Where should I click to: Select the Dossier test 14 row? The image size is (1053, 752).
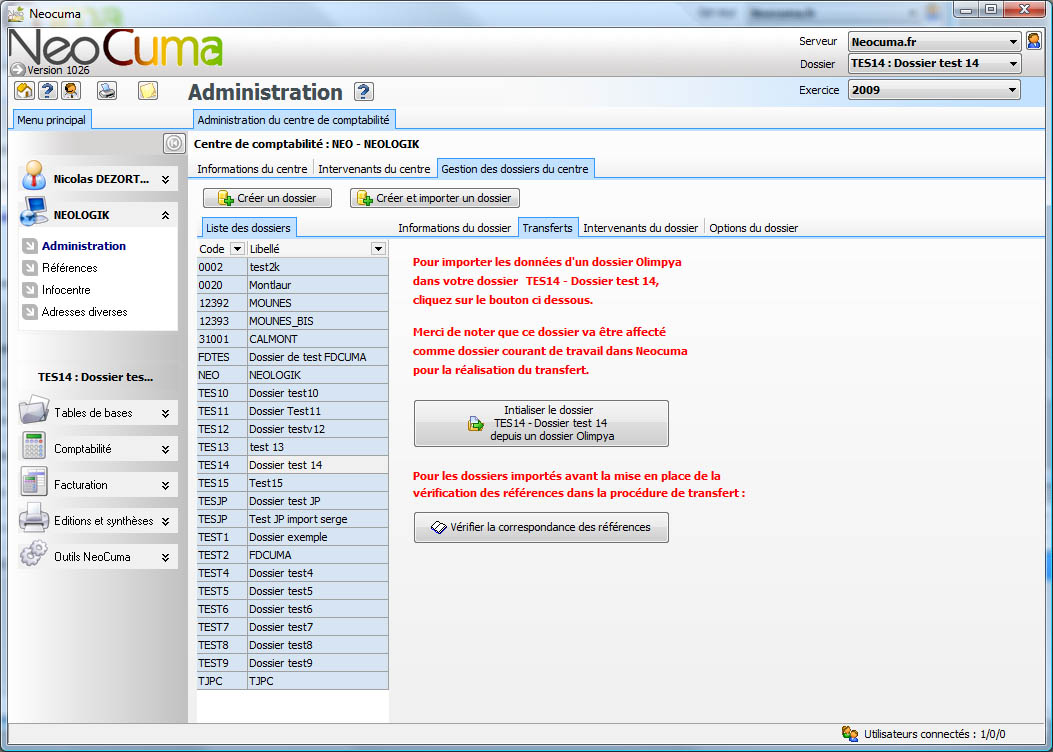293,465
